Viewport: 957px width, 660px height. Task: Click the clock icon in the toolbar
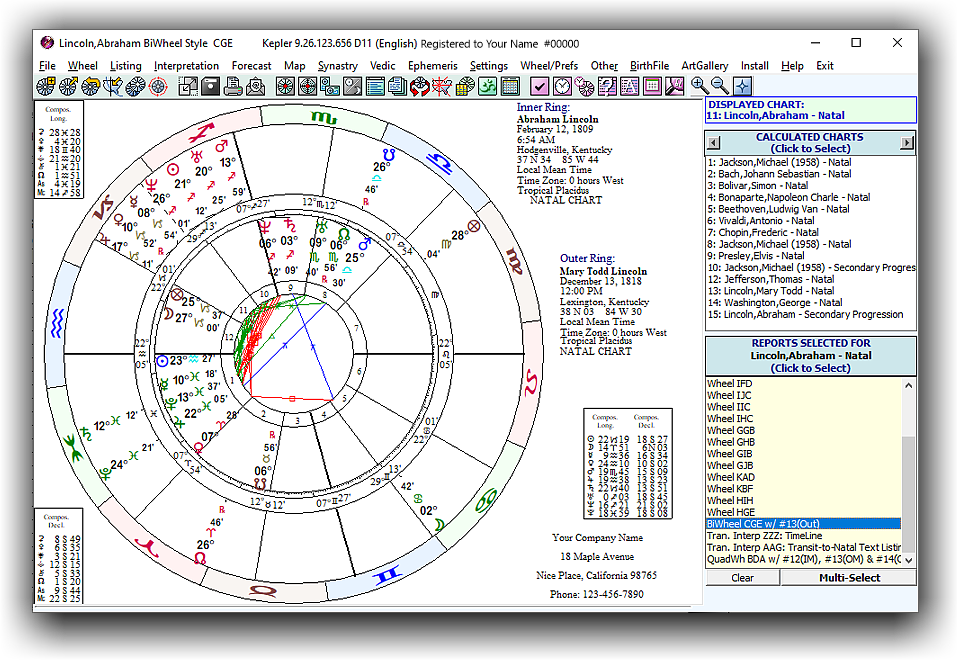(x=563, y=87)
